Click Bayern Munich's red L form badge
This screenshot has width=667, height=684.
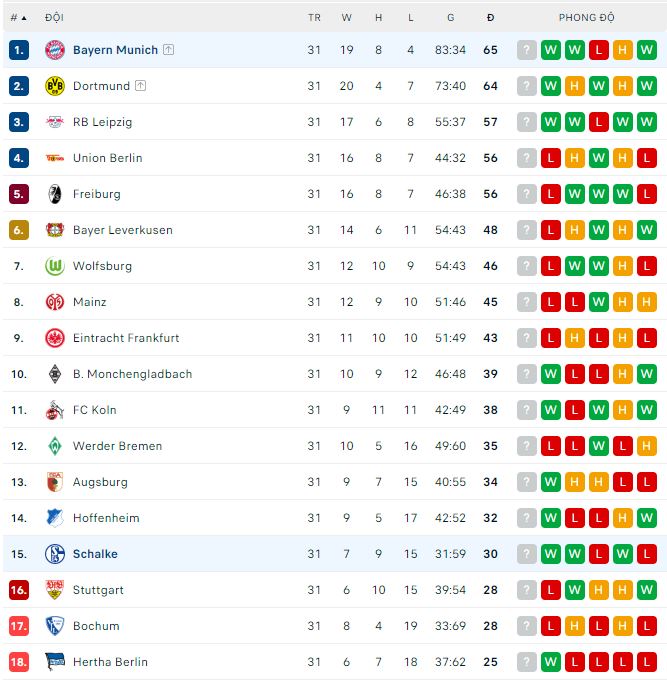tap(599, 50)
